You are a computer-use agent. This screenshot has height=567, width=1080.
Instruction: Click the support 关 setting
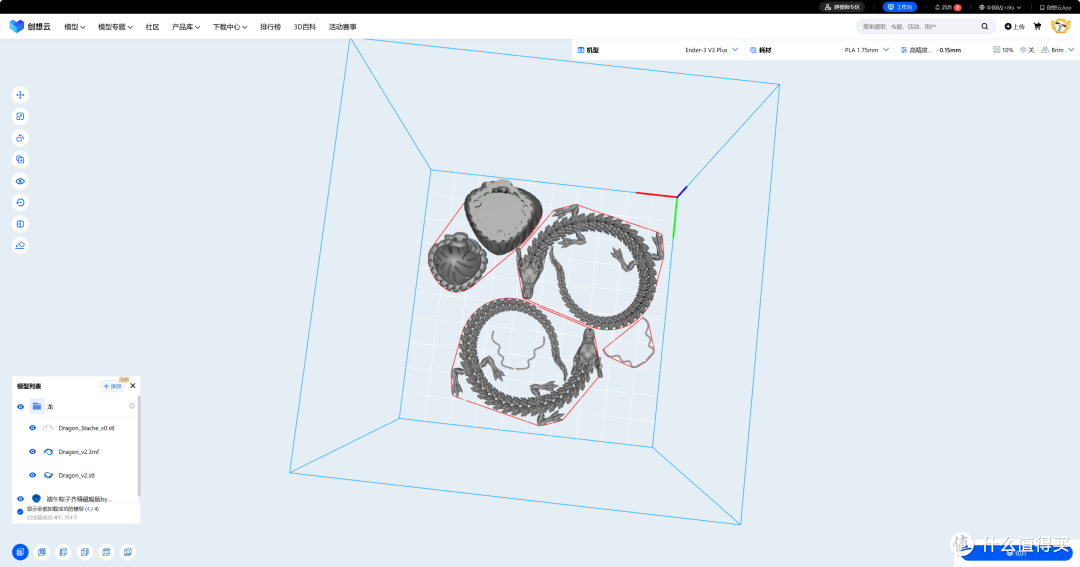click(1027, 50)
